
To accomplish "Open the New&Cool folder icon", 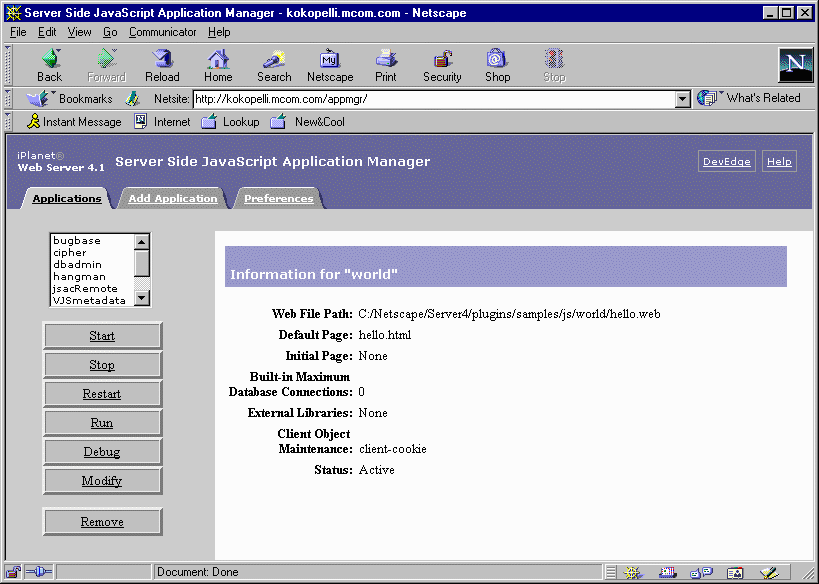I will click(x=278, y=121).
